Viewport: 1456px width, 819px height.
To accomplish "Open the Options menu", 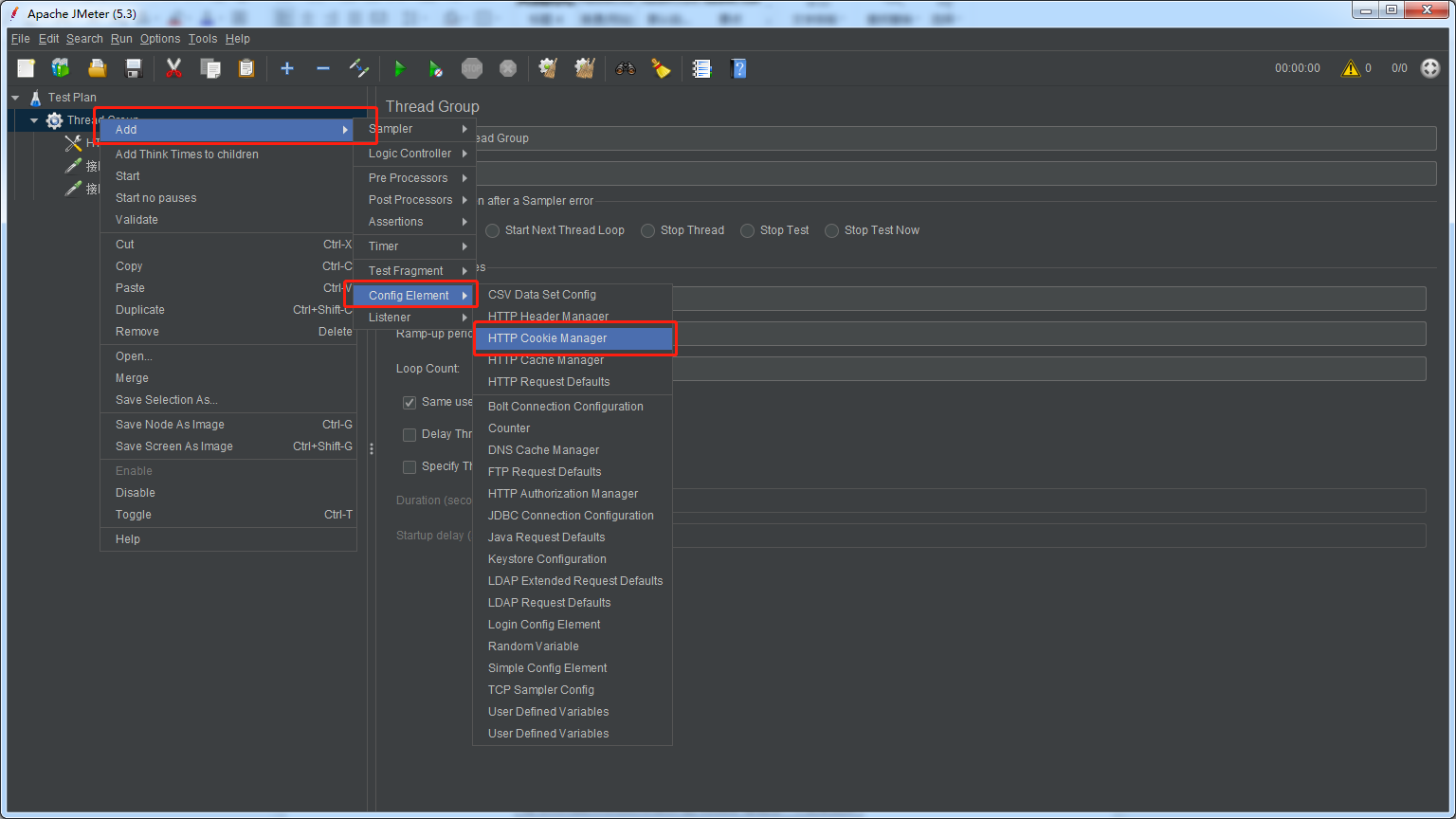I will click(x=159, y=38).
